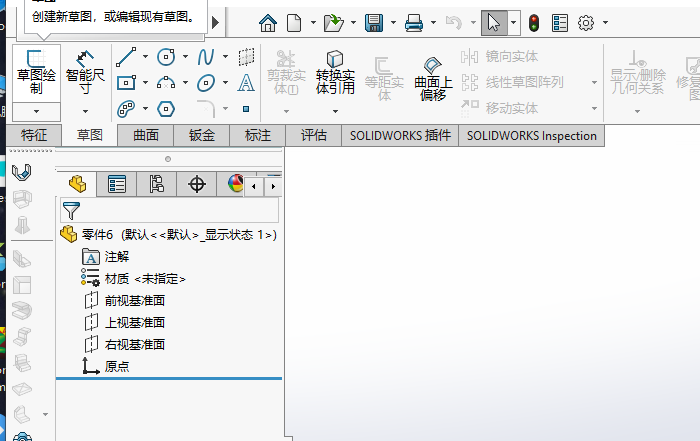Open the Save dropdown arrow
This screenshot has width=700, height=441.
click(x=393, y=22)
